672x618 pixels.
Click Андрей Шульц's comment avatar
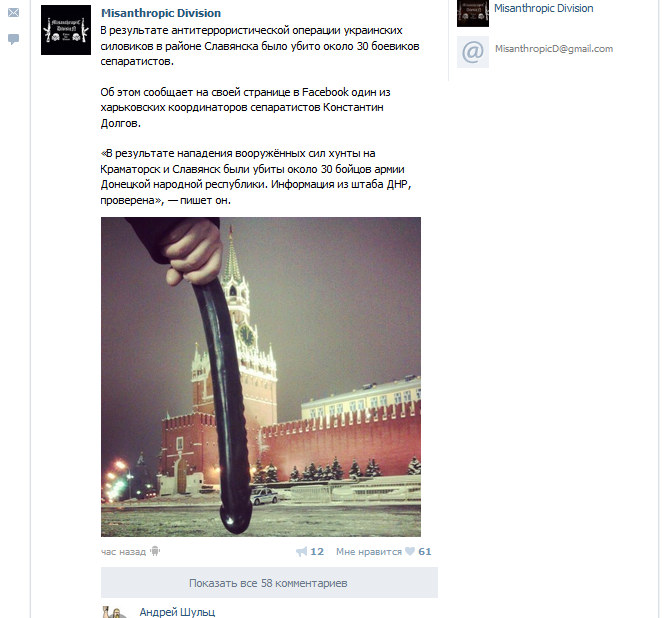114,612
